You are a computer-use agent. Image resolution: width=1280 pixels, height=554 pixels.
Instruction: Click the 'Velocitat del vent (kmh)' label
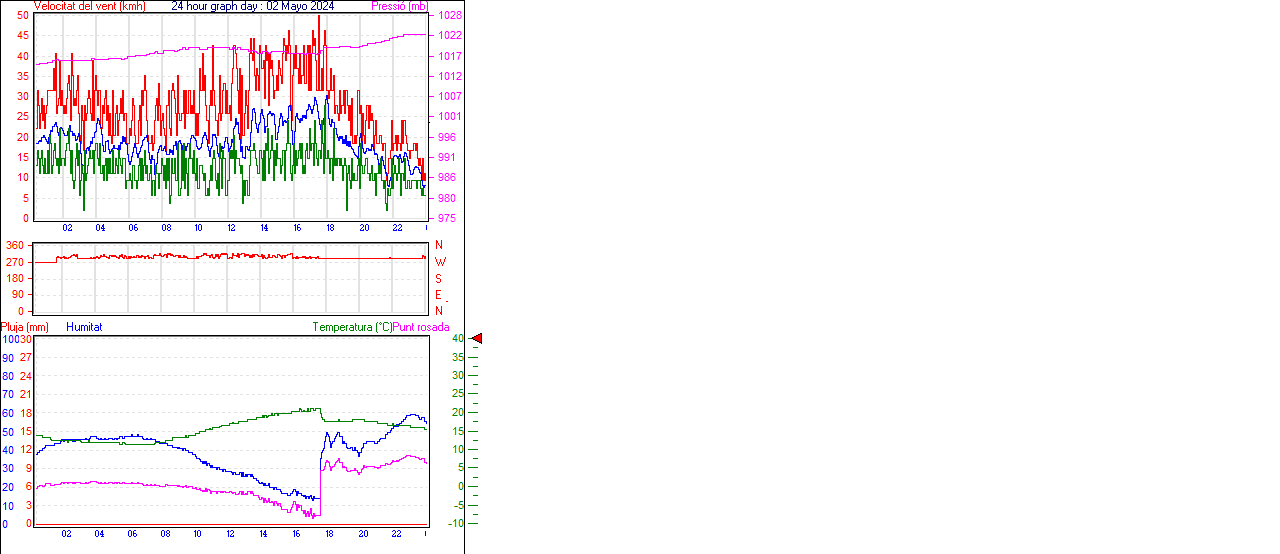pyautogui.click(x=89, y=6)
